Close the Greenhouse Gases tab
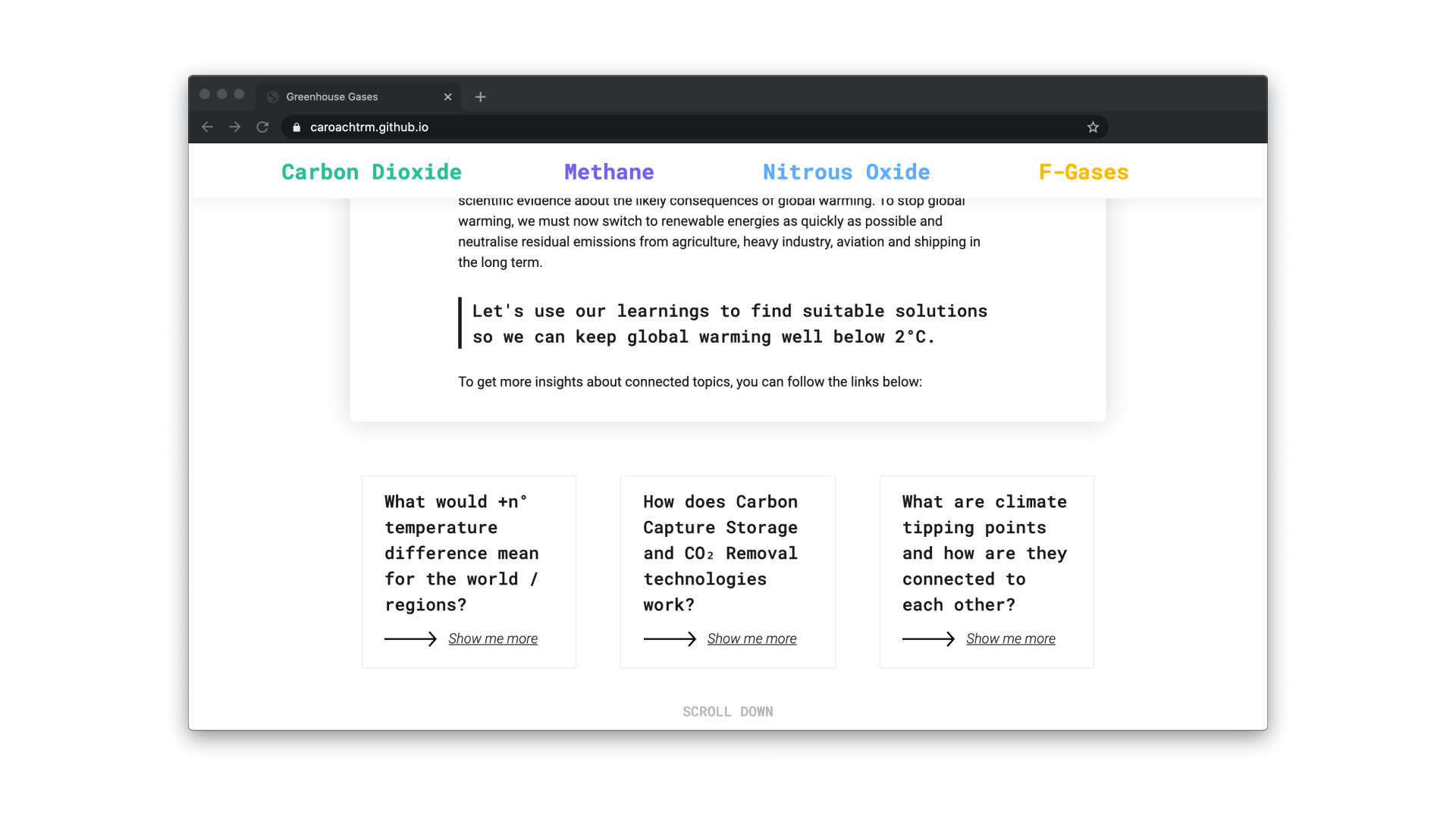The width and height of the screenshot is (1456, 819). [447, 97]
